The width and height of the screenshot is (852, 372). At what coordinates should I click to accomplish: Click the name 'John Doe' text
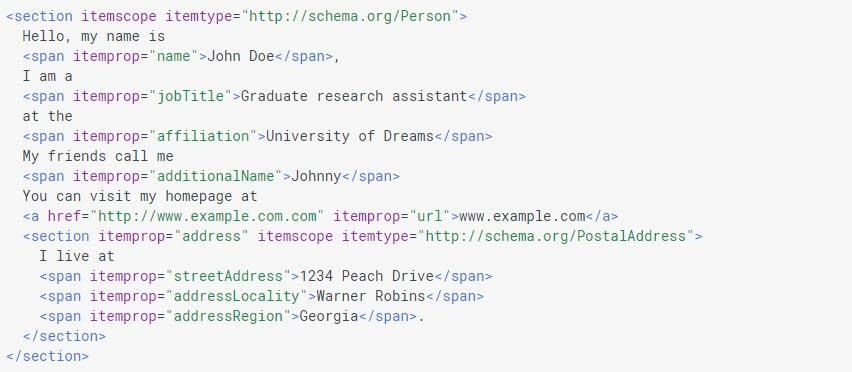click(241, 56)
